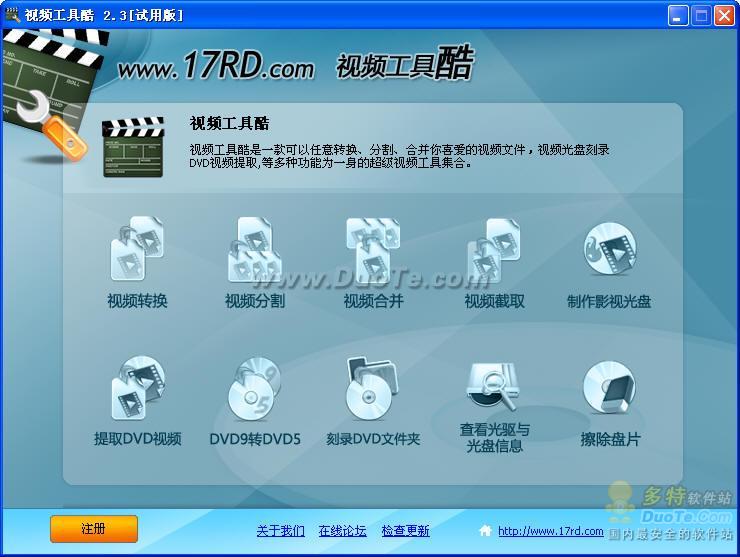Launch the 视频分割 video split icon

pyautogui.click(x=255, y=249)
